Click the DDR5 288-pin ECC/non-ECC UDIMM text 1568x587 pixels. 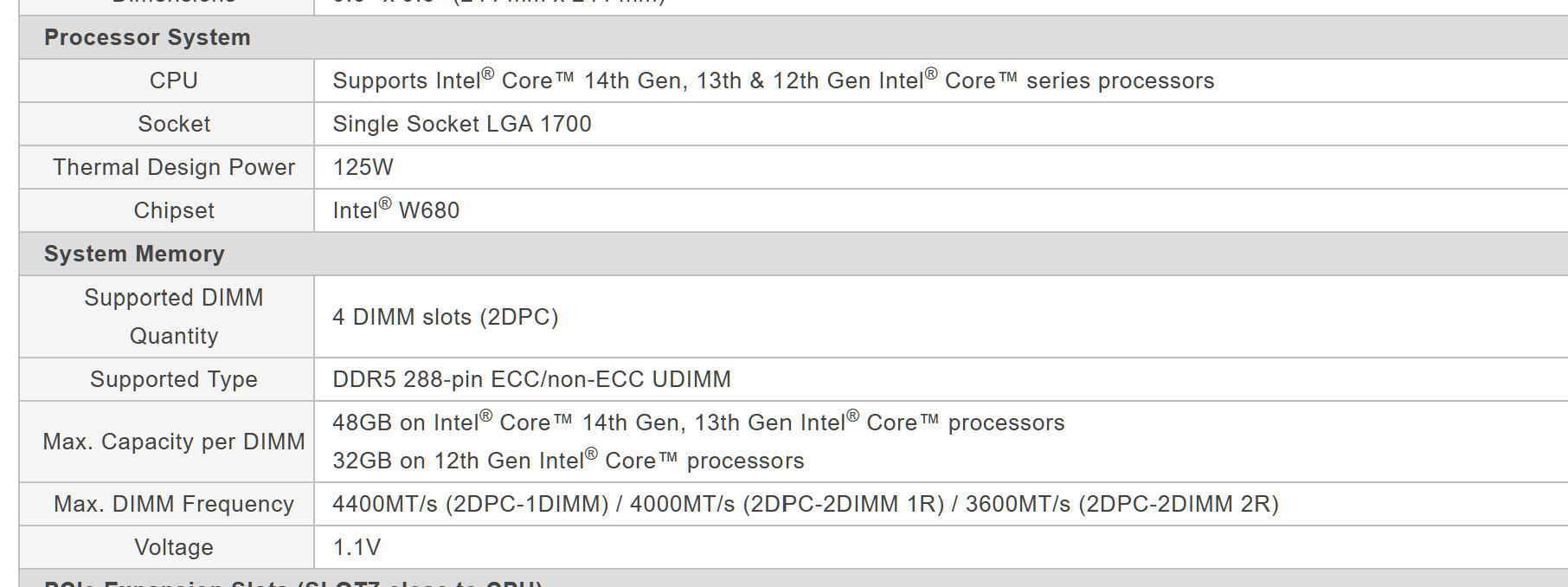pyautogui.click(x=531, y=380)
